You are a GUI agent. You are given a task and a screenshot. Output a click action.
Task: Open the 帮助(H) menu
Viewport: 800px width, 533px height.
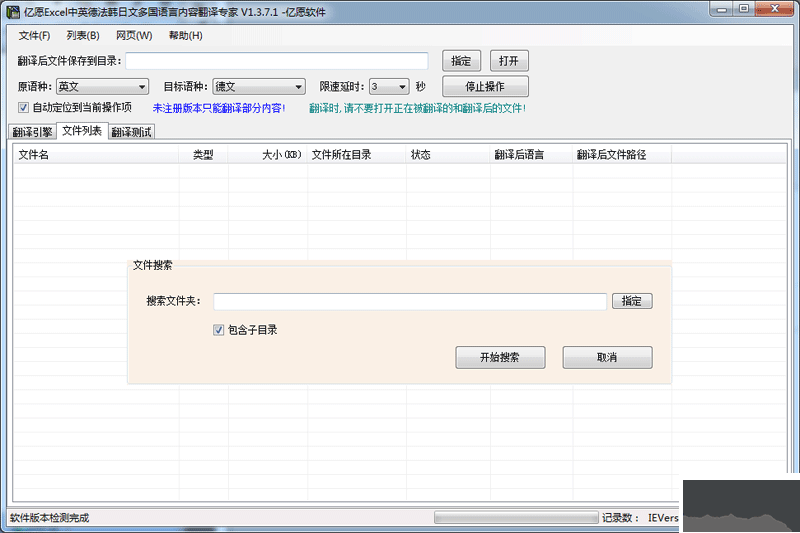point(186,35)
